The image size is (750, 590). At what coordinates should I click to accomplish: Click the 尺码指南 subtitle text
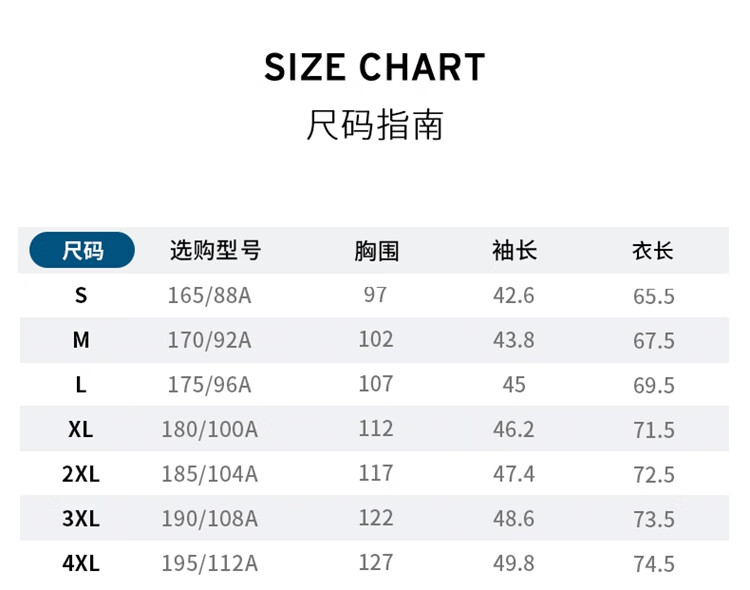point(375,124)
